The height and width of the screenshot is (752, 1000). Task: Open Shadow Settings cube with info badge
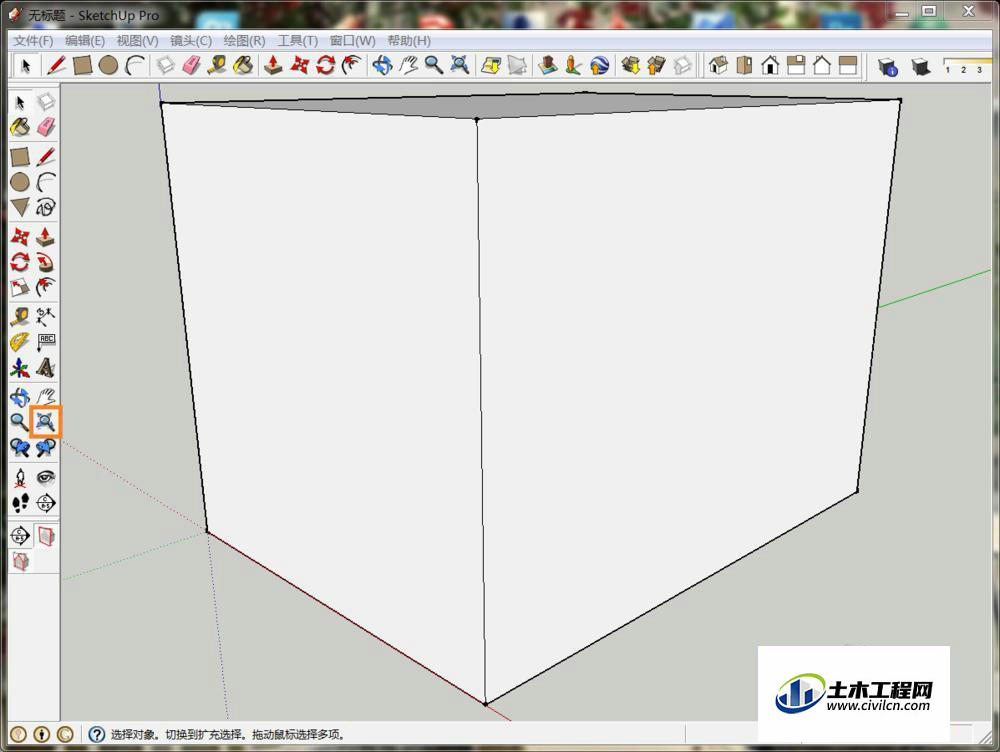pos(888,66)
